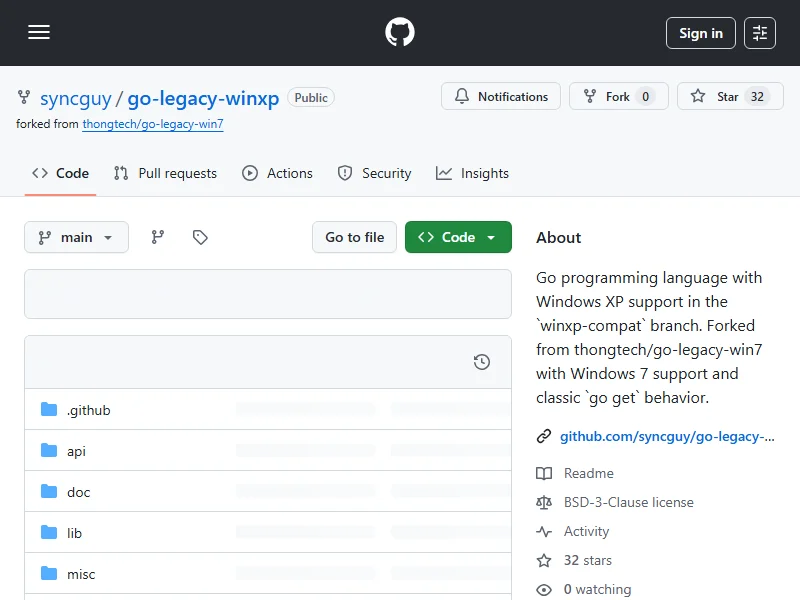Fork this repository
800x600 pixels.
pos(618,97)
